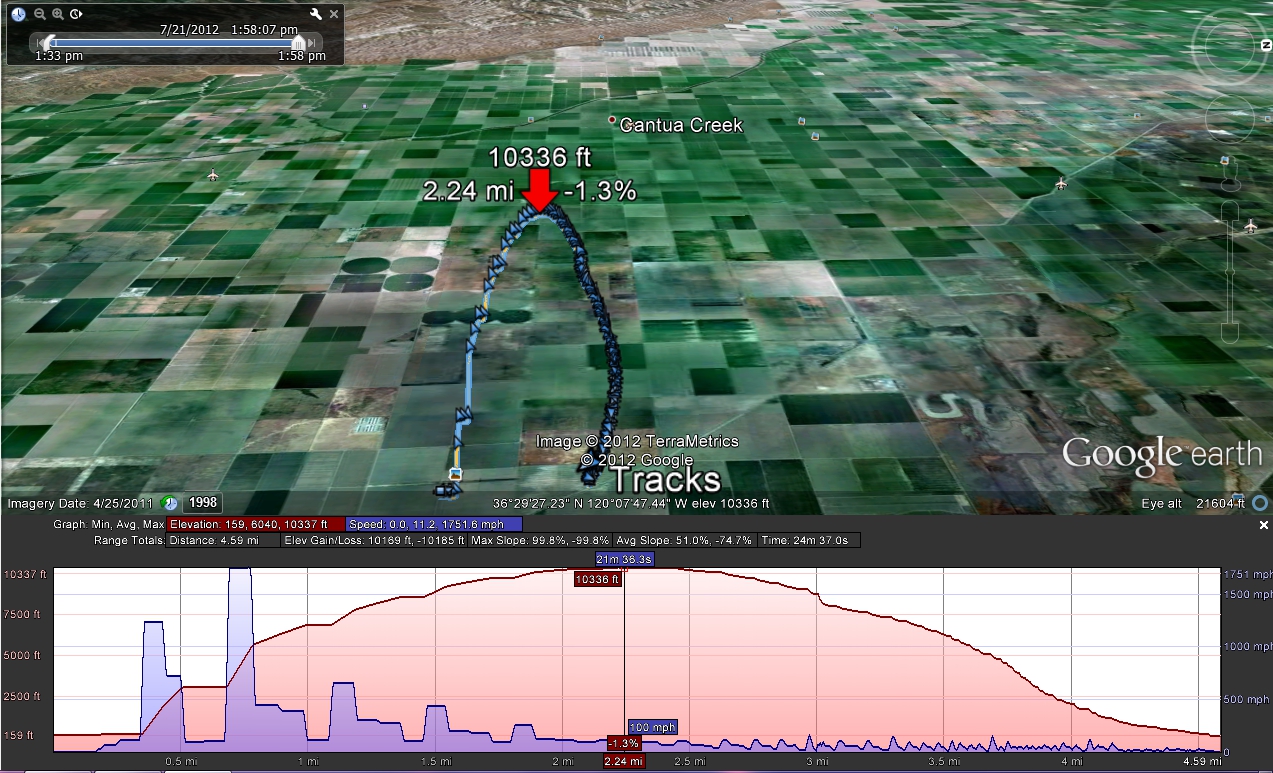
Task: Click the imagery date clock icon
Action: point(170,503)
